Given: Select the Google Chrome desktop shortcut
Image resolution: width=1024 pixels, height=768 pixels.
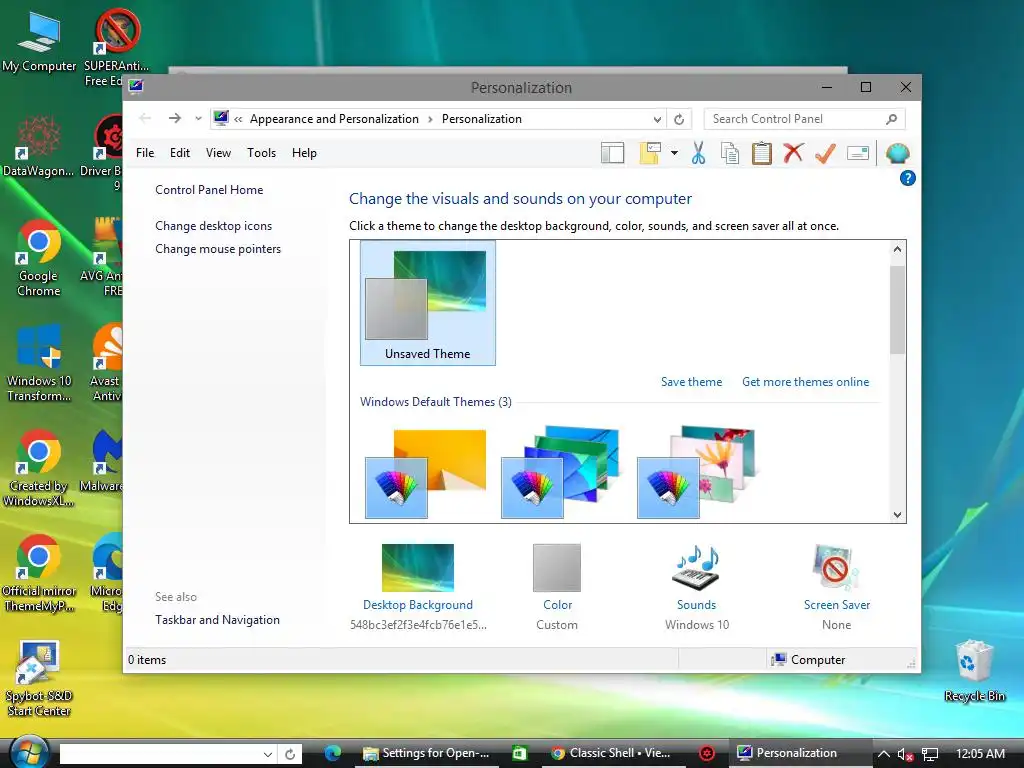Looking at the screenshot, I should click(x=39, y=259).
